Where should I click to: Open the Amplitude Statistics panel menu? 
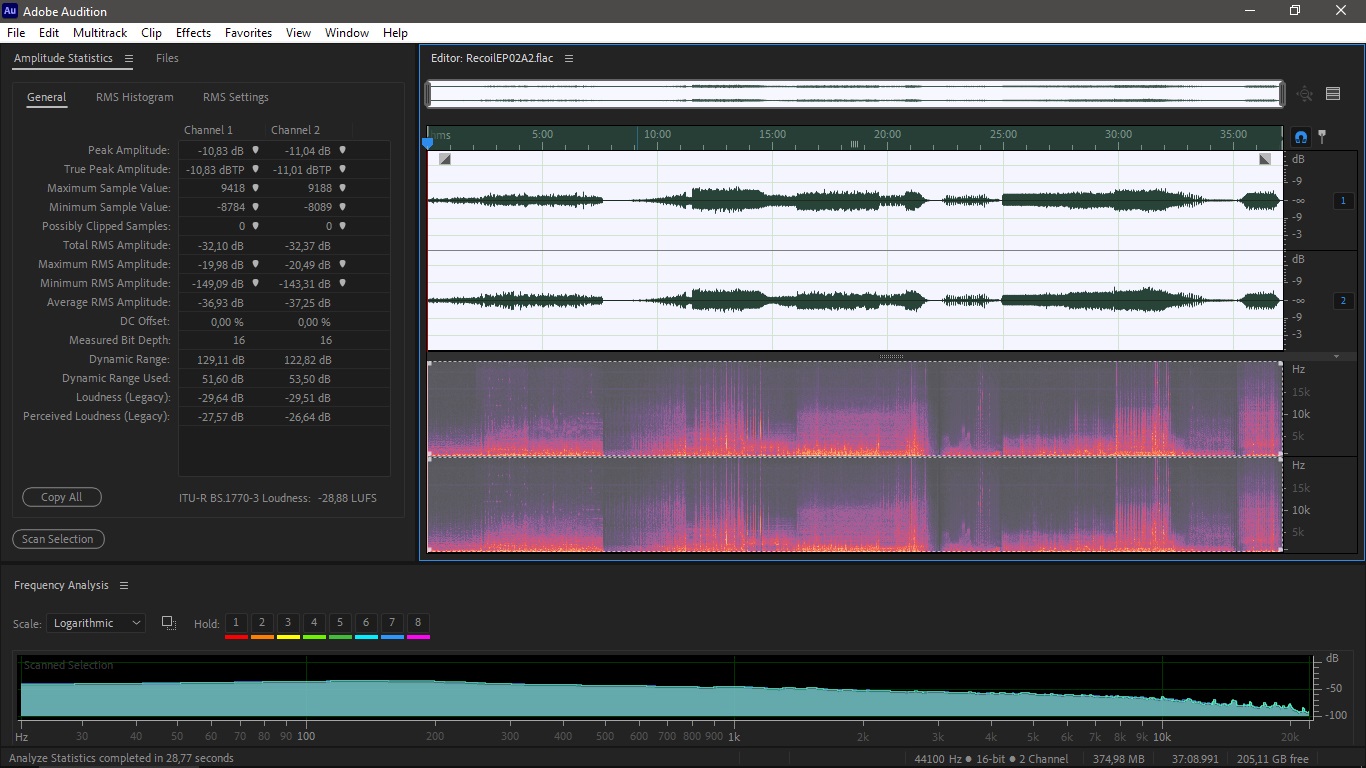click(x=129, y=59)
